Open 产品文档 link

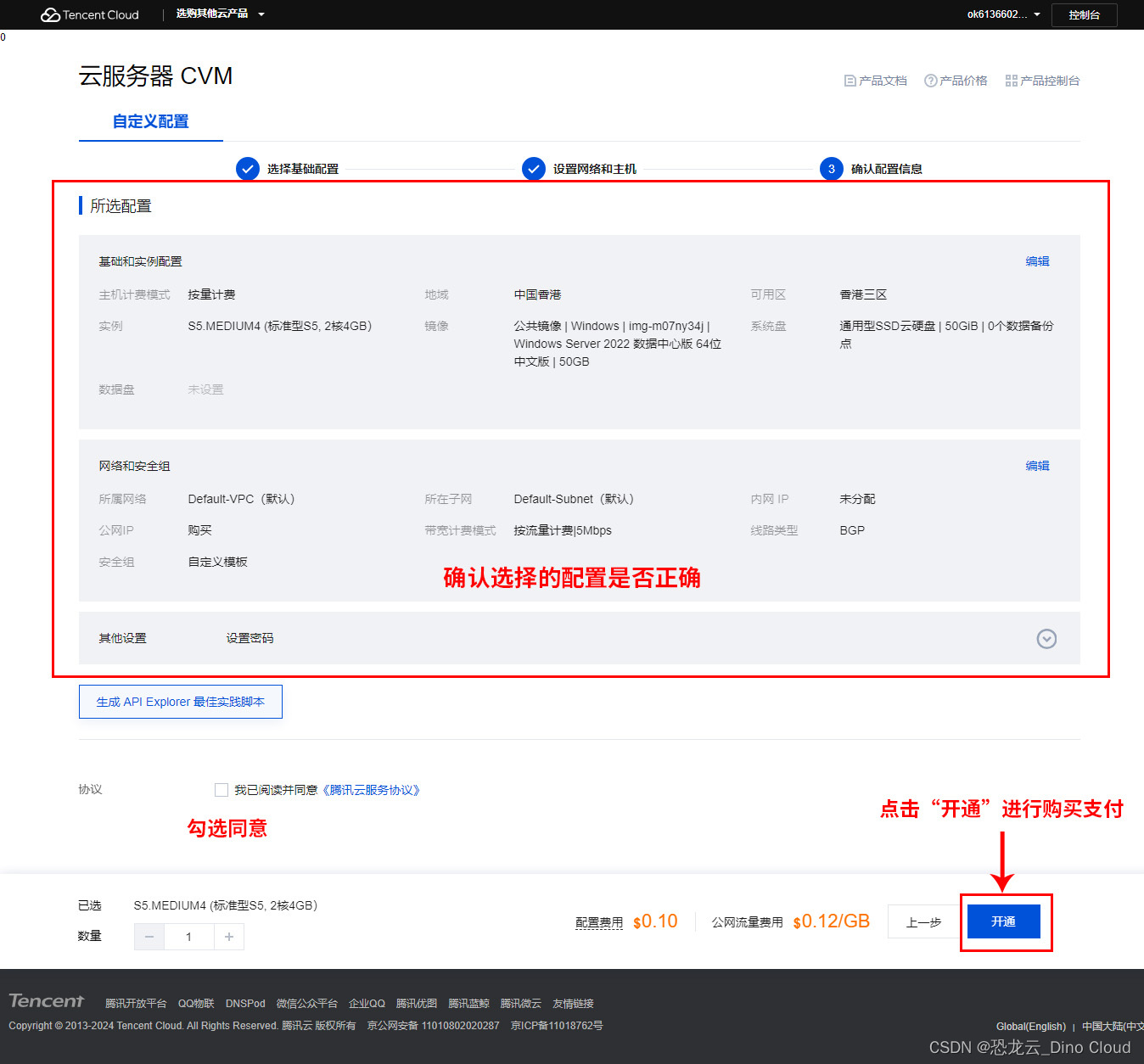pos(876,81)
